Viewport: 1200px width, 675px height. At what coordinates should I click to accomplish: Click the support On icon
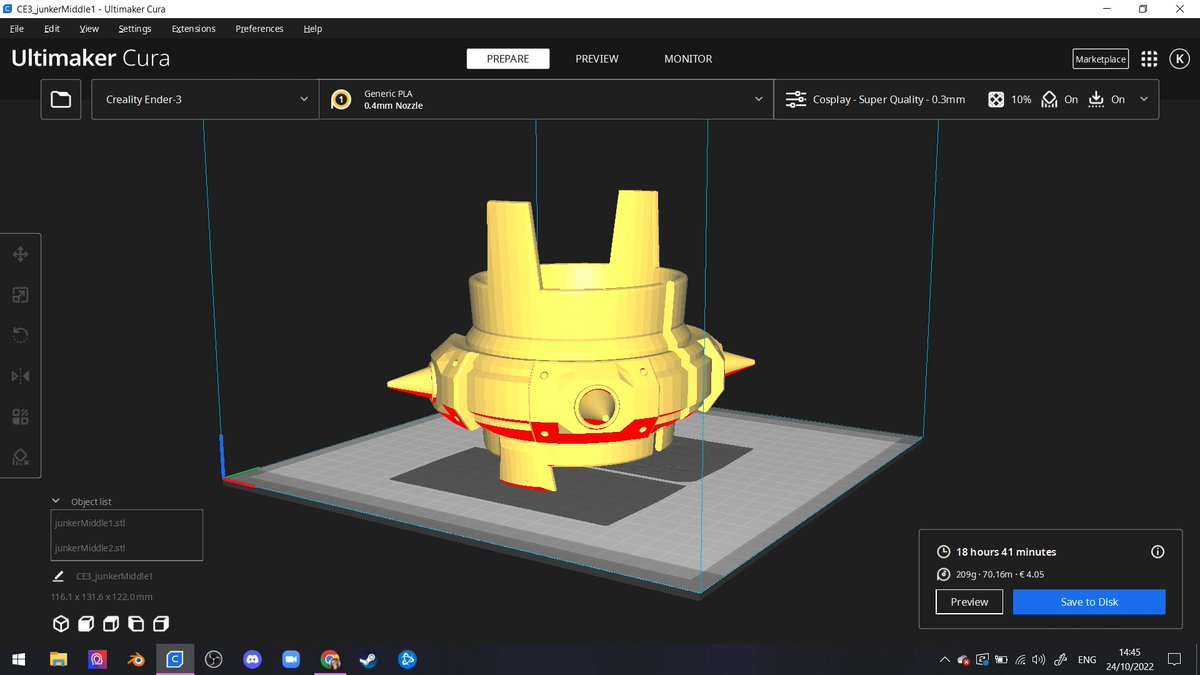1049,99
